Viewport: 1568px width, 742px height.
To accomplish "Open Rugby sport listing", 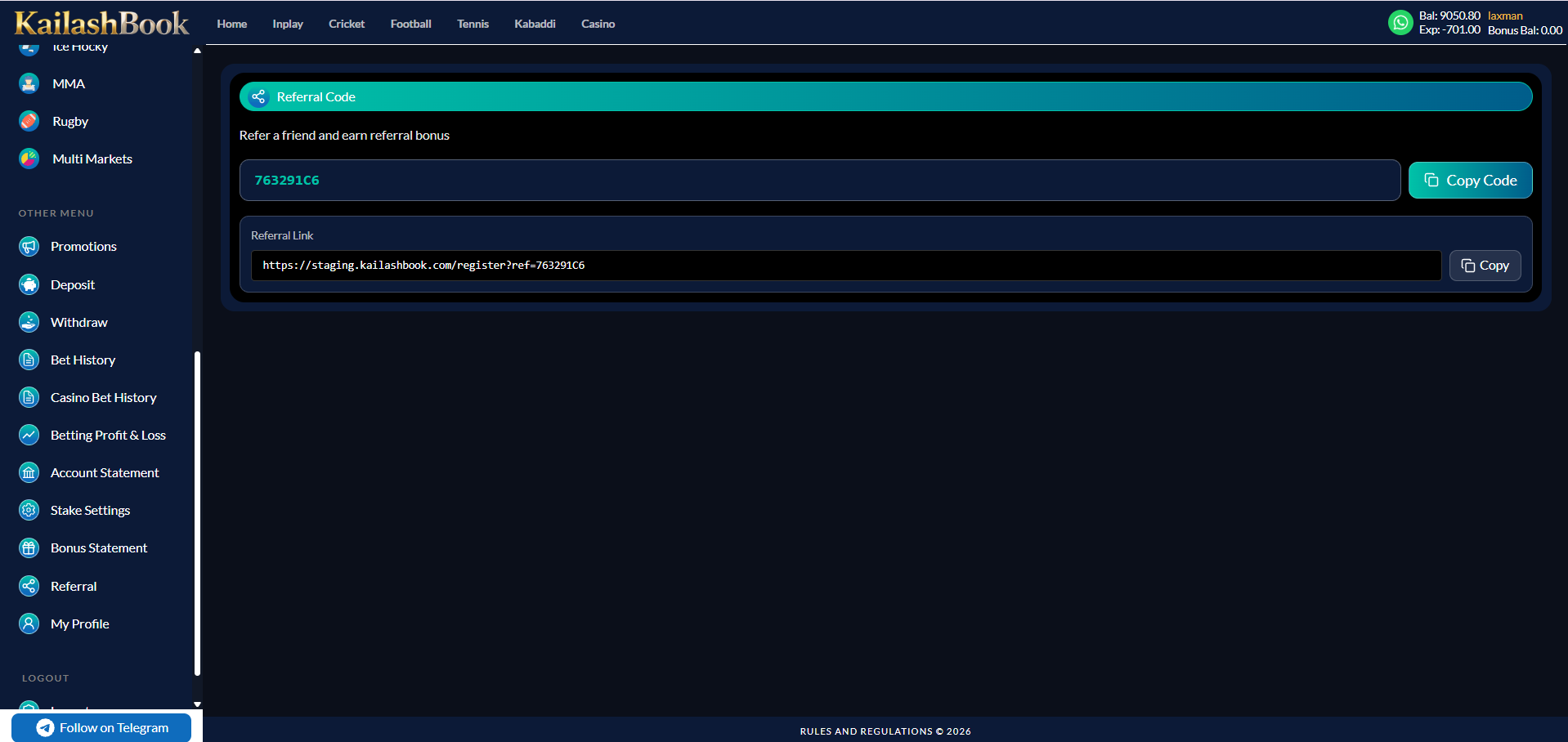I will point(70,121).
